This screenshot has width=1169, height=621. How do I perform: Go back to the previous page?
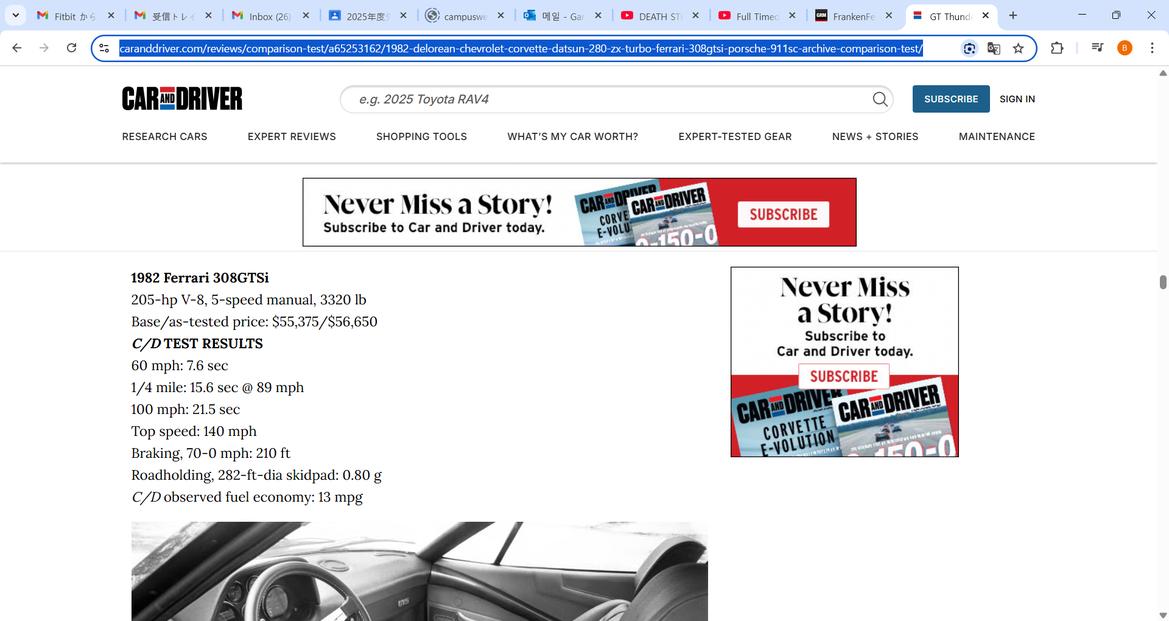point(17,48)
